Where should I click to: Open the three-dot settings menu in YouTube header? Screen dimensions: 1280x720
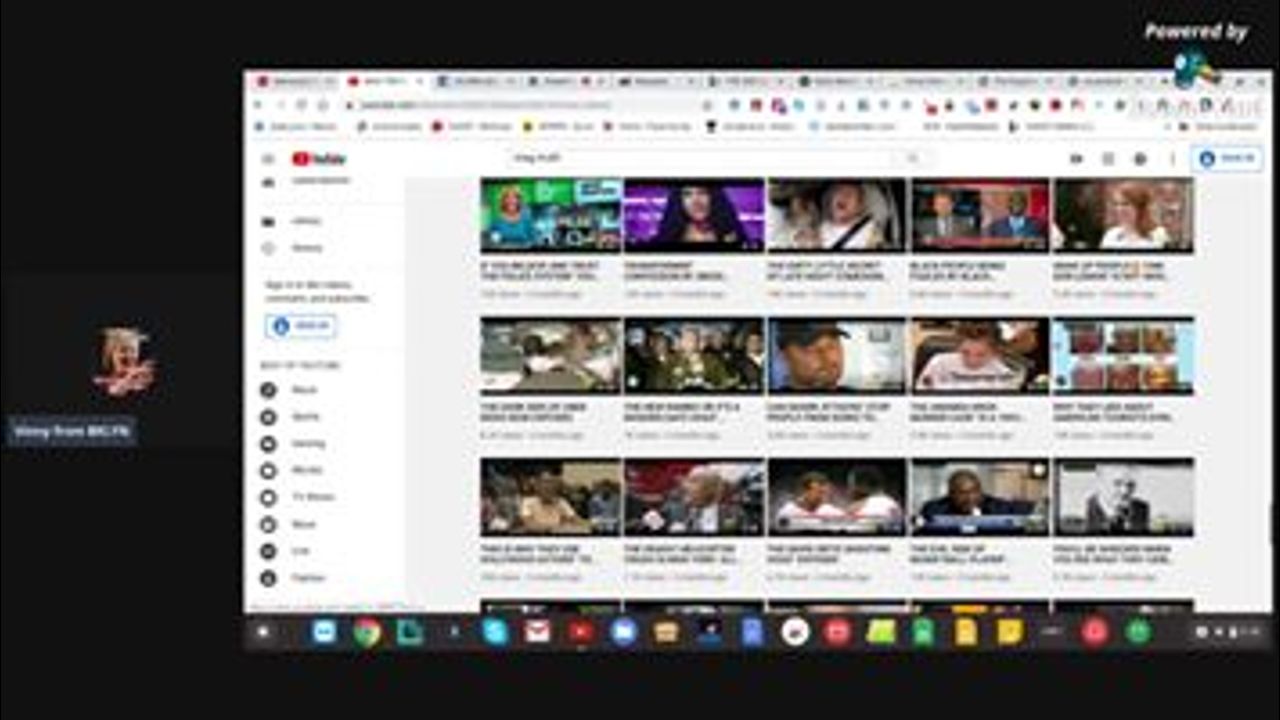click(x=1172, y=159)
